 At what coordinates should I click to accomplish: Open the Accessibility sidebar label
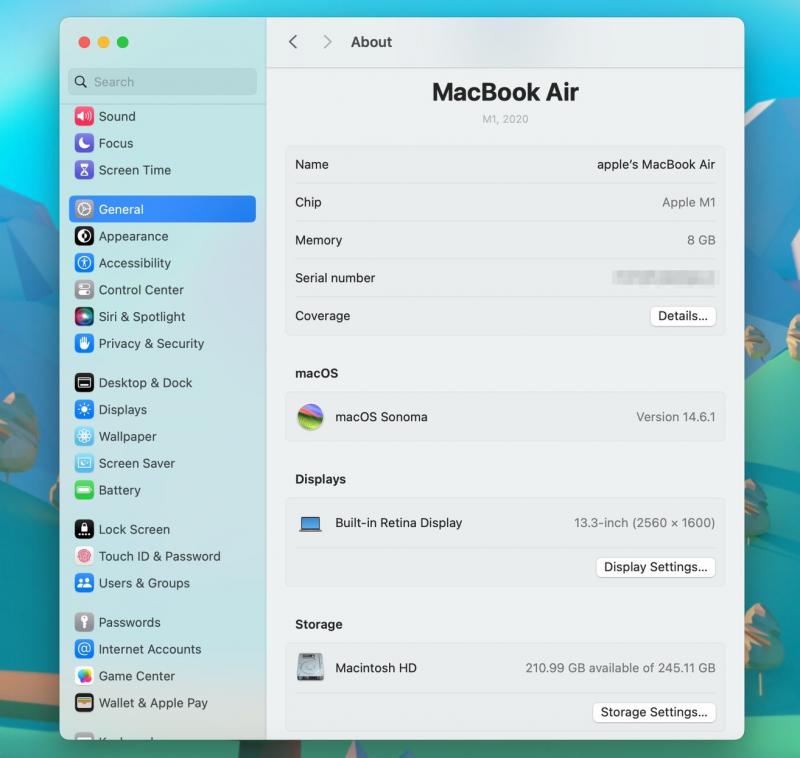point(135,263)
